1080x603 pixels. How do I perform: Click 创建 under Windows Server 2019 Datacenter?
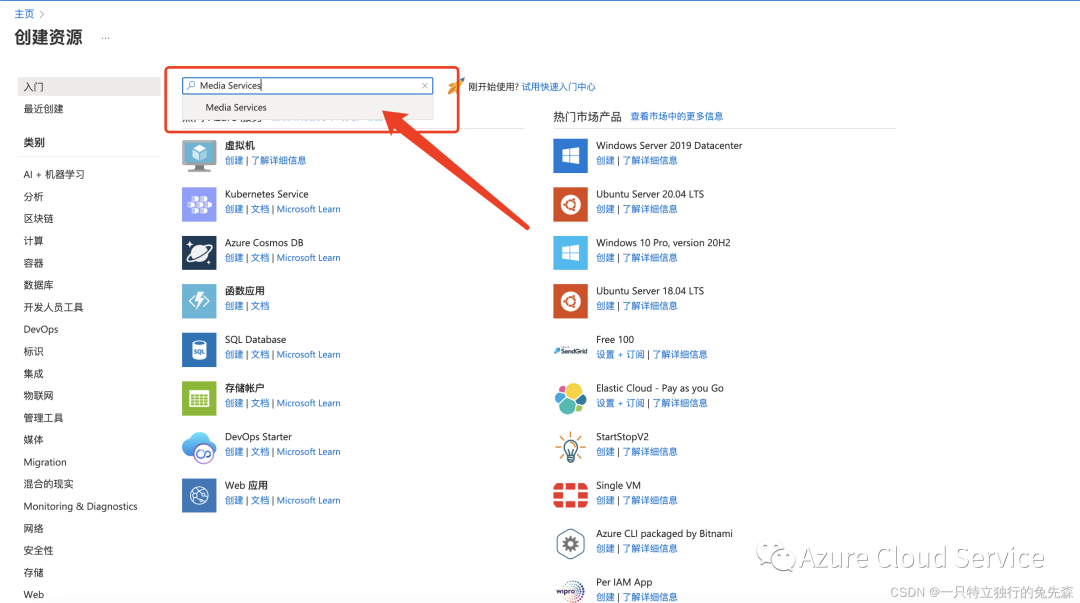(605, 161)
